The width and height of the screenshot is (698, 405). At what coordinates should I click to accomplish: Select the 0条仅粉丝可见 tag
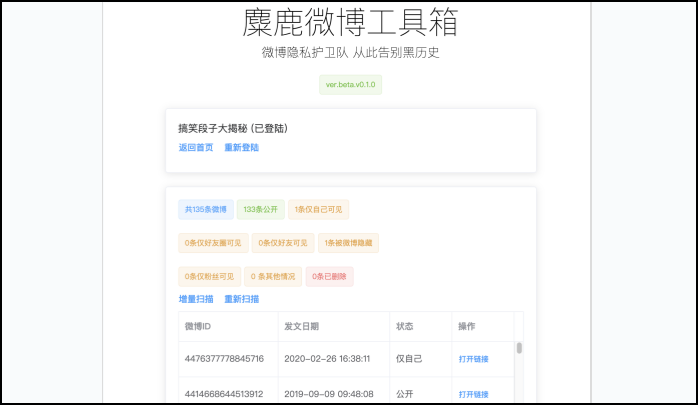pos(209,276)
